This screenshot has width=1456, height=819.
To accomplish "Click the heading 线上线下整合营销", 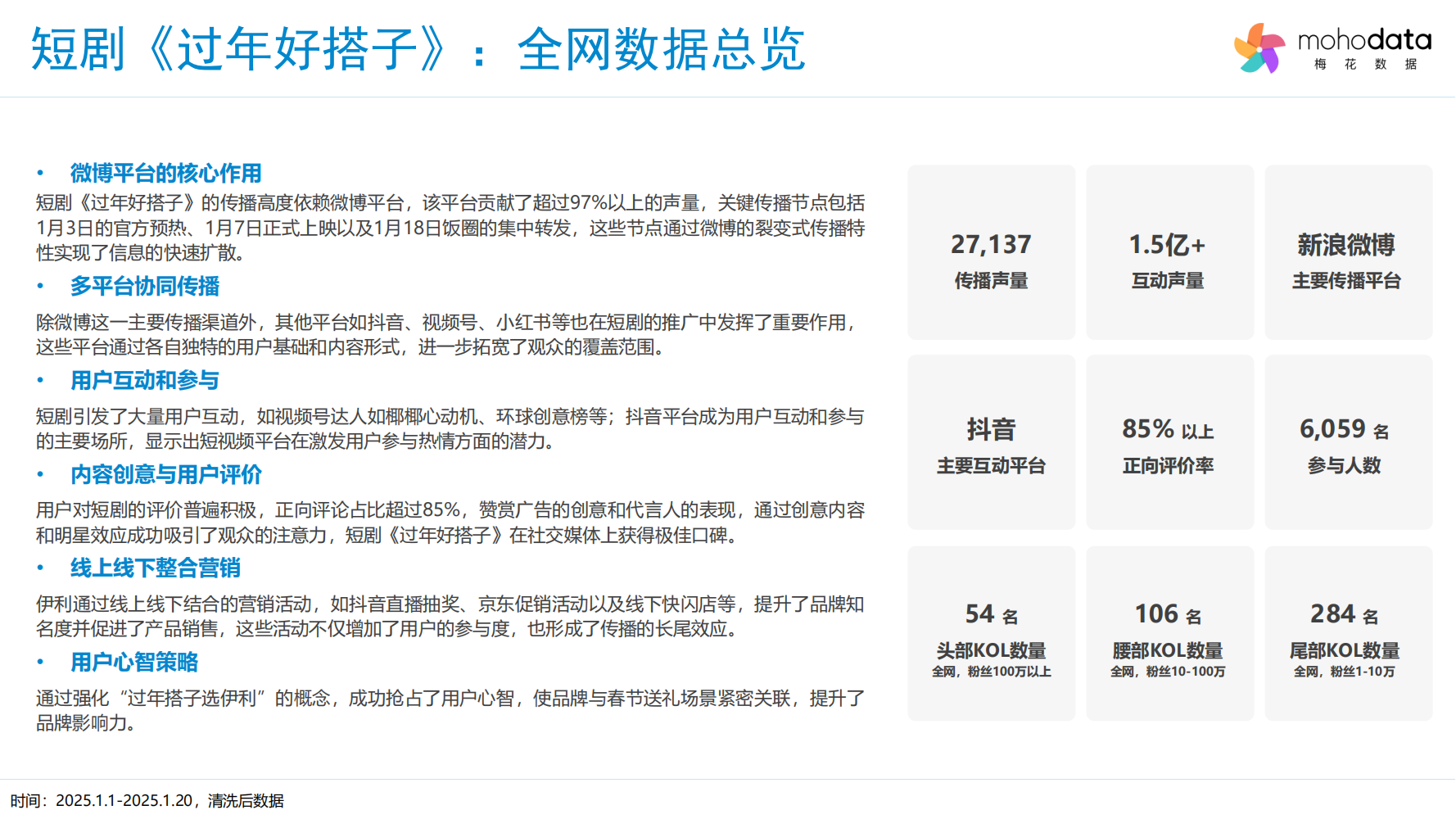I will point(155,568).
